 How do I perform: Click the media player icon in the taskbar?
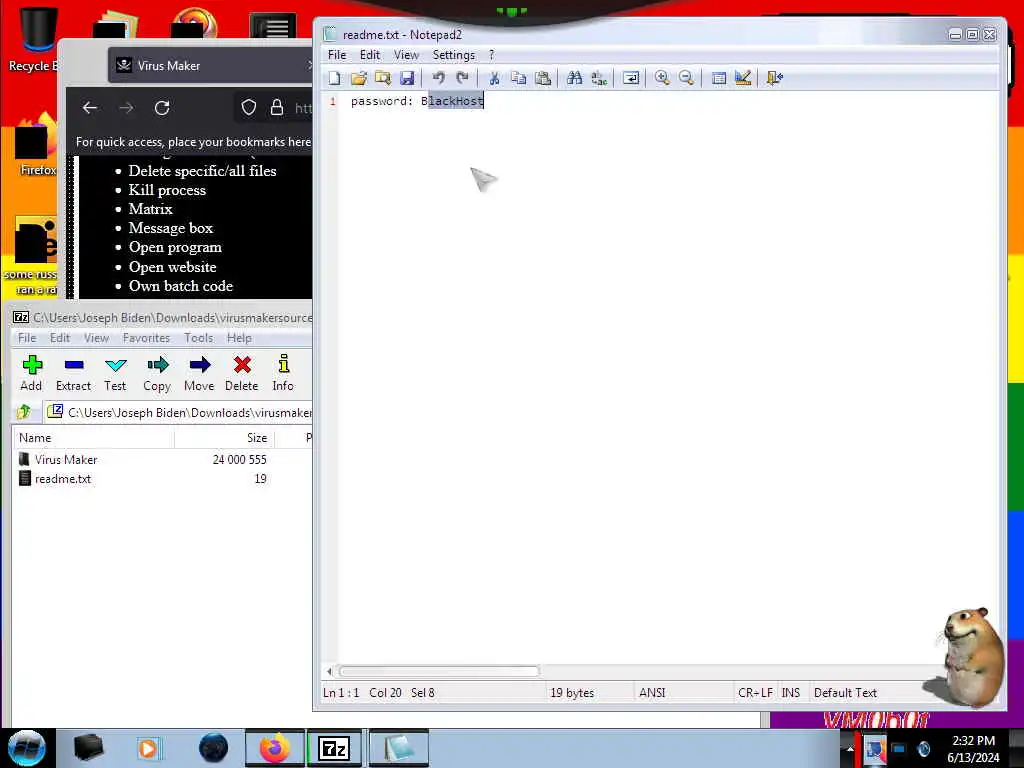pos(148,748)
